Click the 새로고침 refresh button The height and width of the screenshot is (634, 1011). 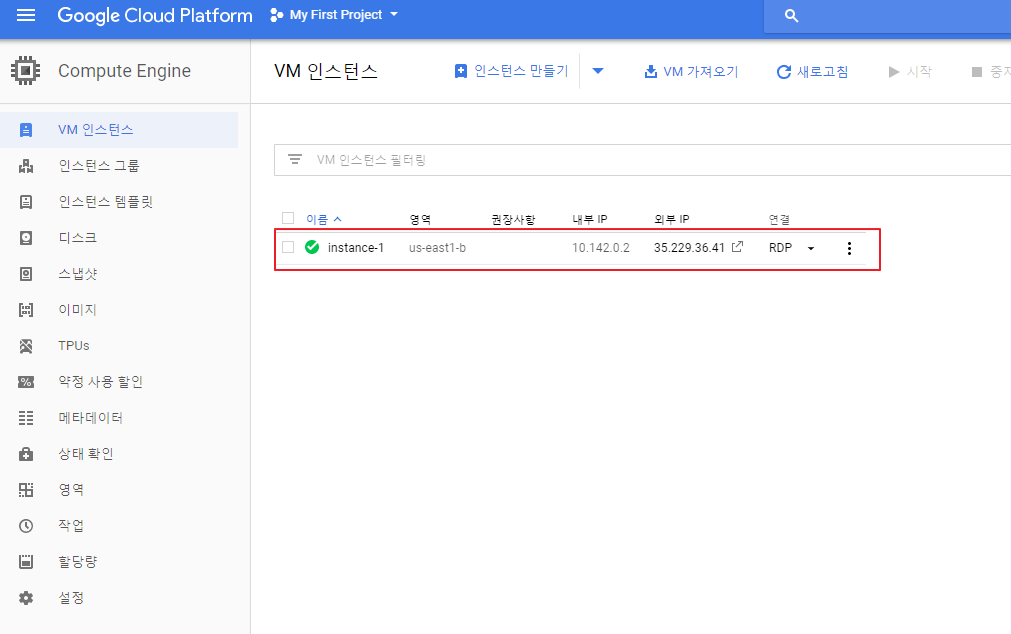[x=812, y=71]
